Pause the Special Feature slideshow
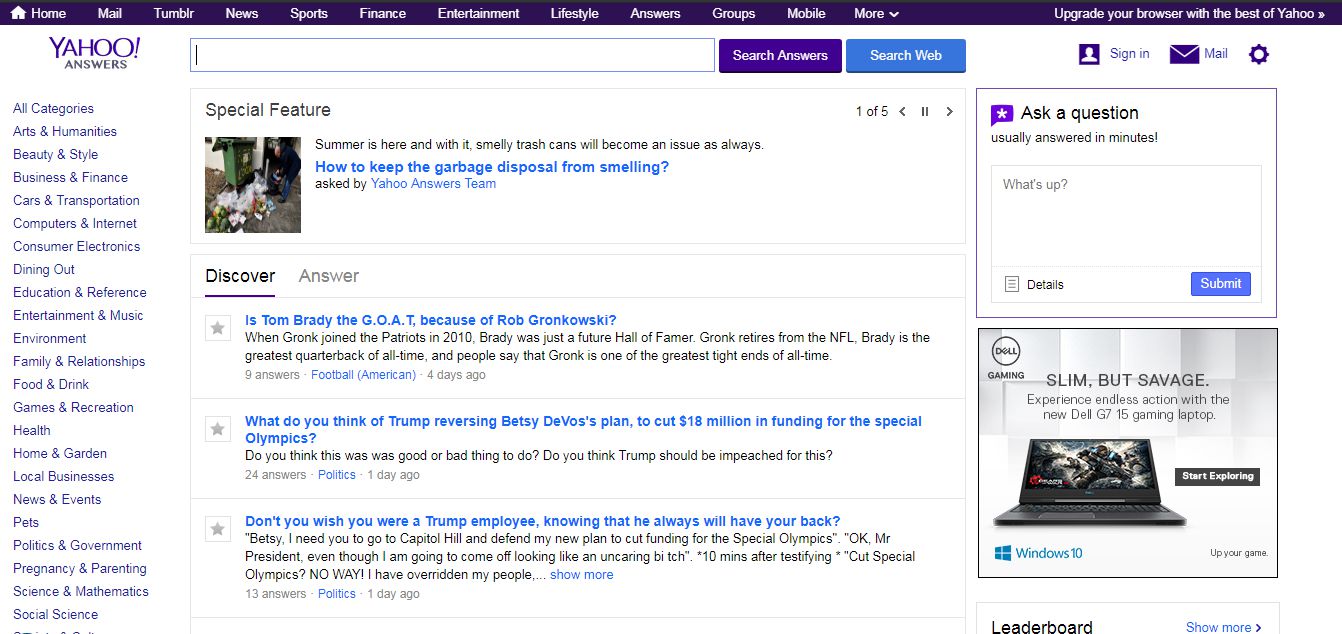1342x634 pixels. pyautogui.click(x=925, y=112)
